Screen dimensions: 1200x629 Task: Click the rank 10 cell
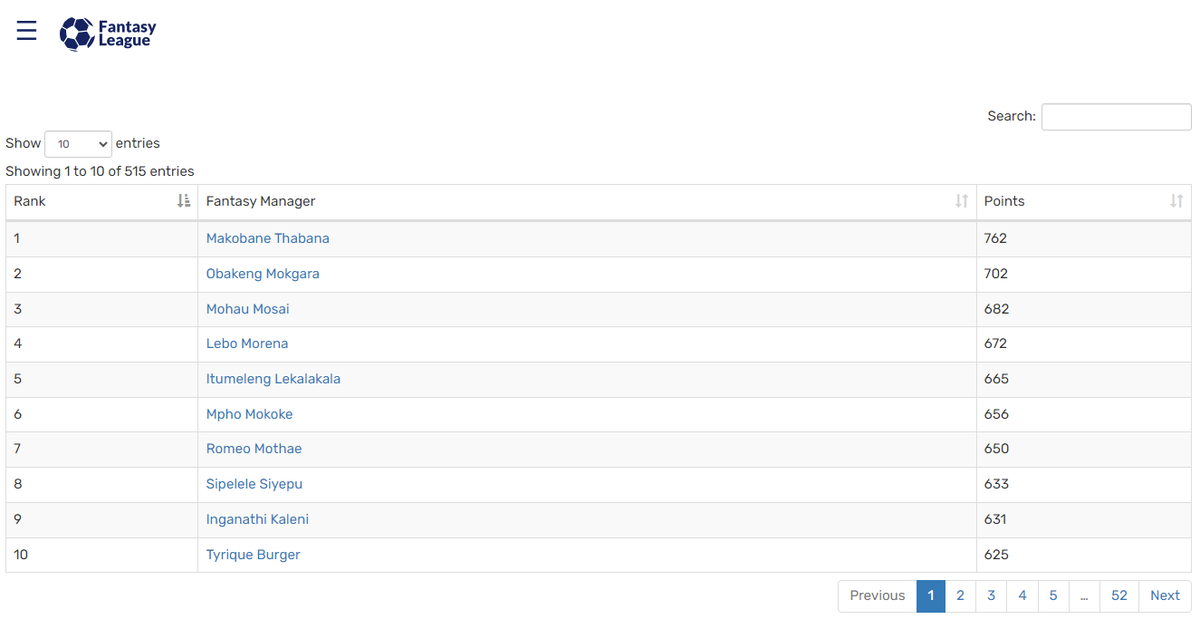click(102, 555)
